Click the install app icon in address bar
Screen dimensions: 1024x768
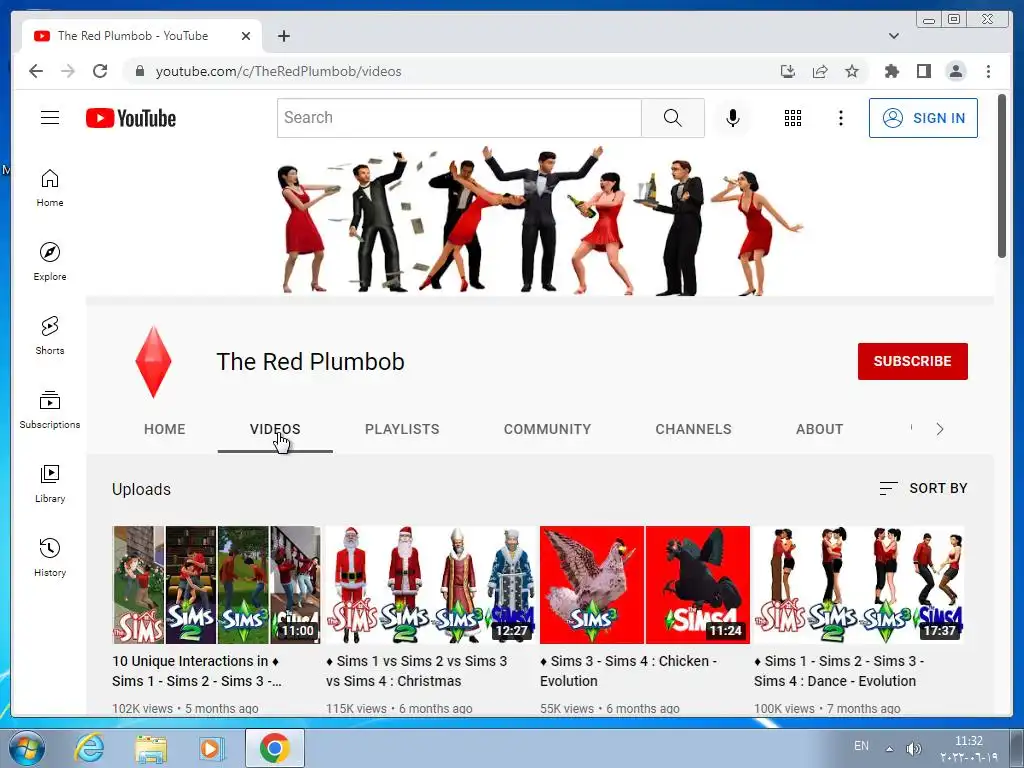coord(788,71)
